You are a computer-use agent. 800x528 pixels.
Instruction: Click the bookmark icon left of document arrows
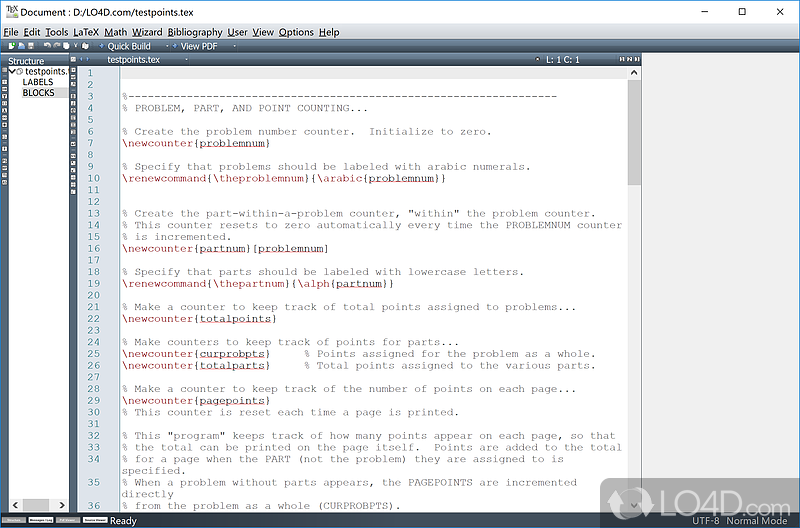point(73,59)
